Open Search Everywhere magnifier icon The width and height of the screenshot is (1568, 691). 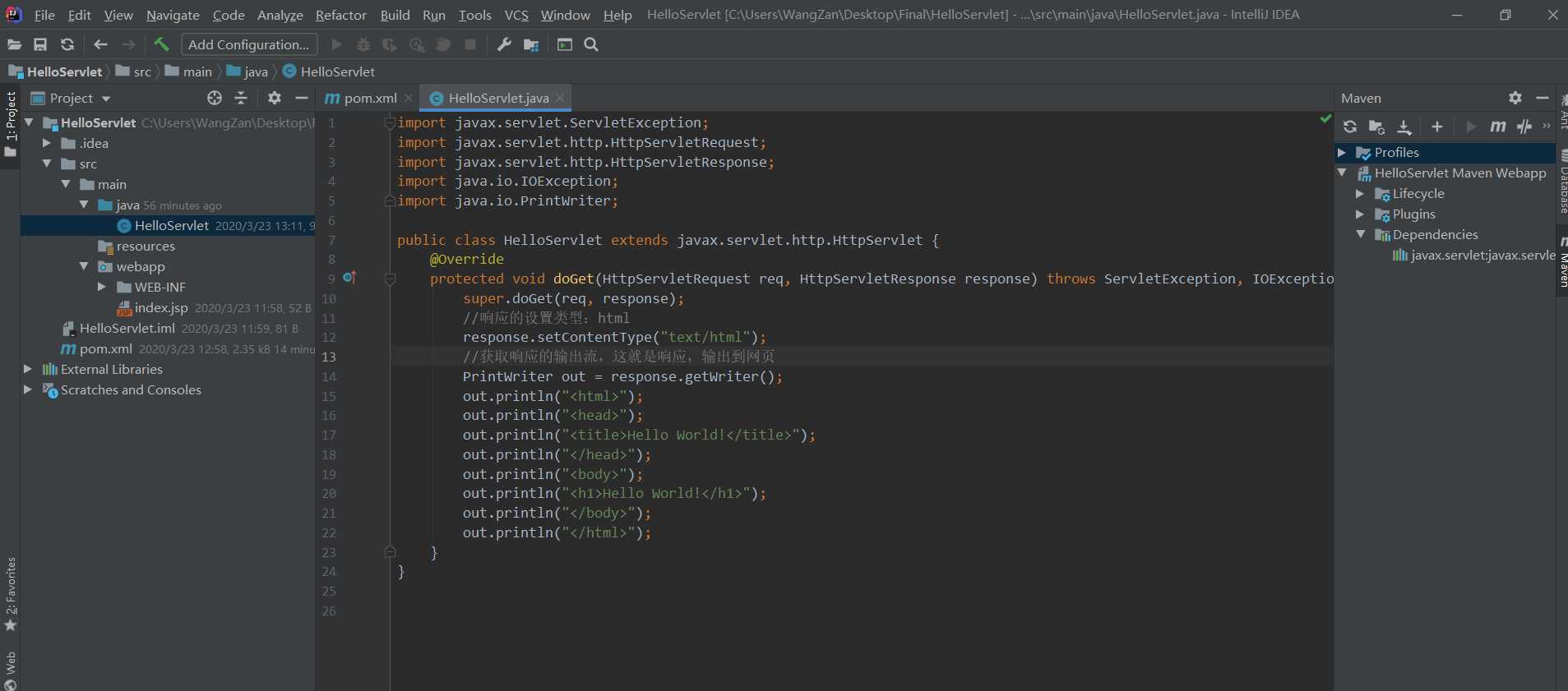click(591, 44)
